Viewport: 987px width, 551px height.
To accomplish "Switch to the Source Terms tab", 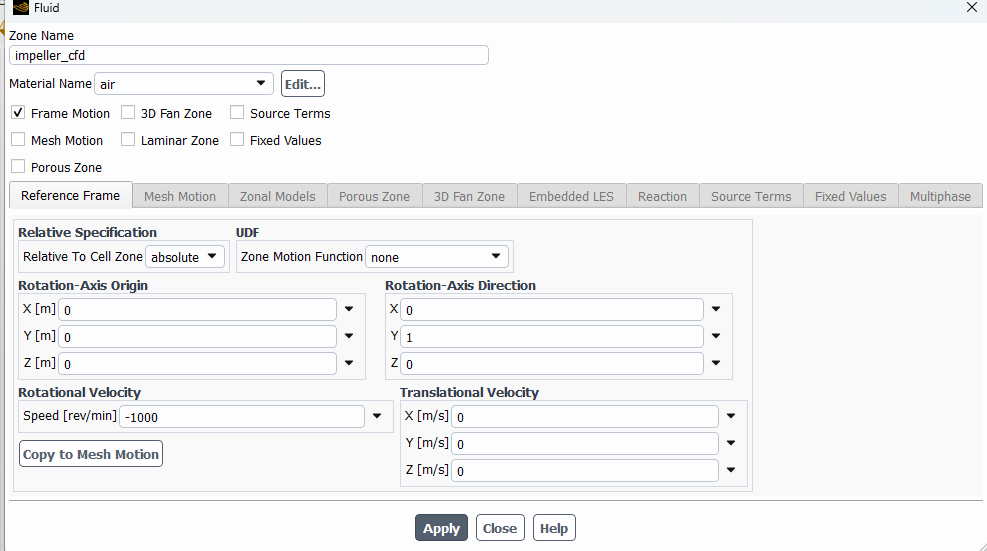I will click(750, 196).
